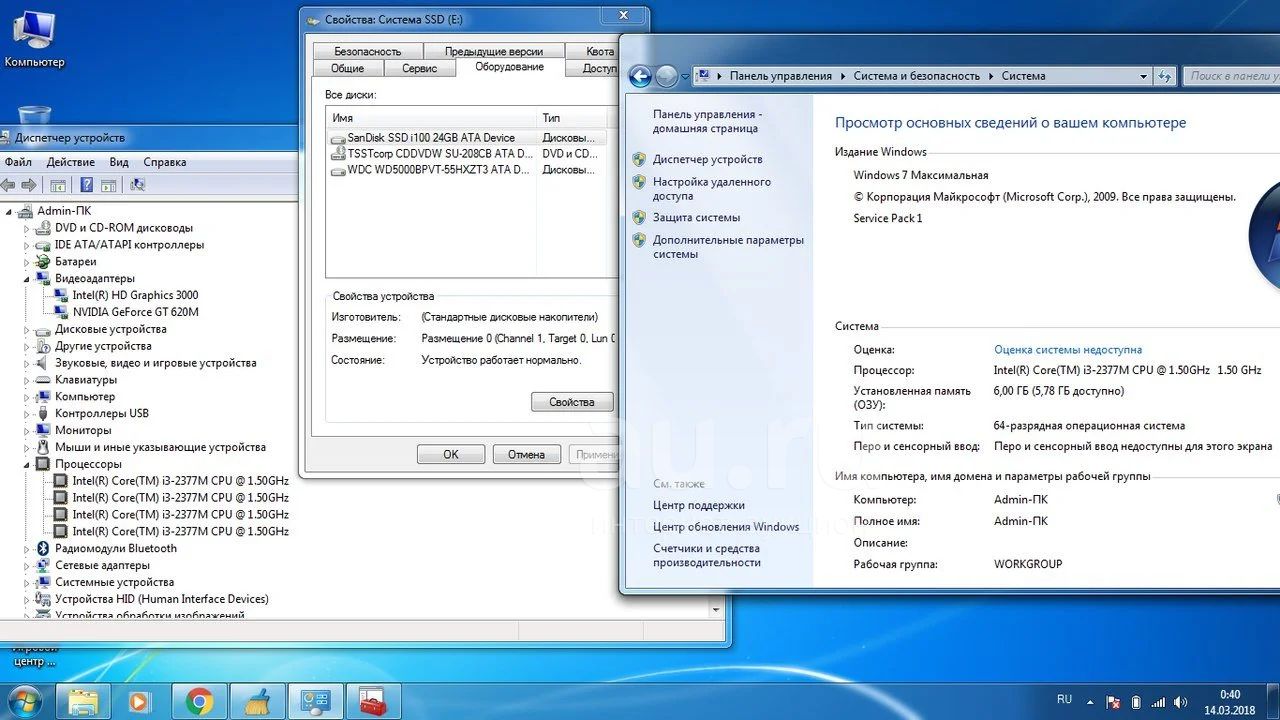Collapse Видеоадаптеры node

click(28, 279)
